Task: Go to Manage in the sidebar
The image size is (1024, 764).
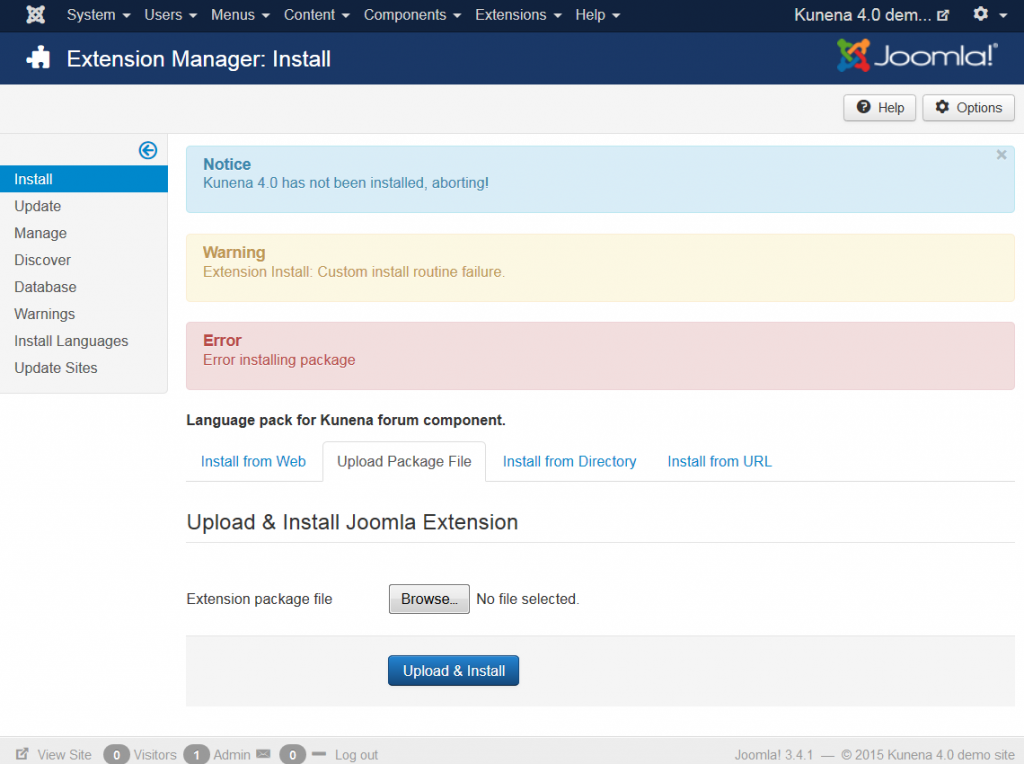Action: pos(40,233)
